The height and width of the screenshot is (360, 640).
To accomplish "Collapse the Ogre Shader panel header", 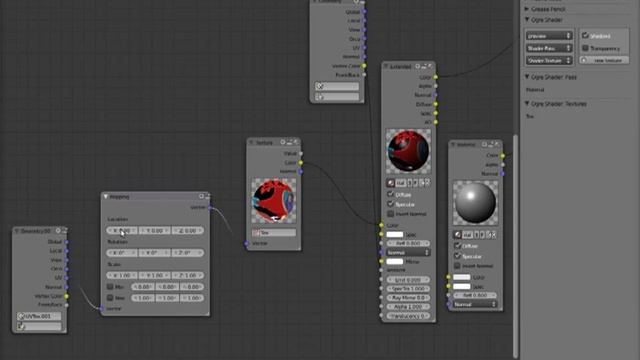I will pos(527,20).
